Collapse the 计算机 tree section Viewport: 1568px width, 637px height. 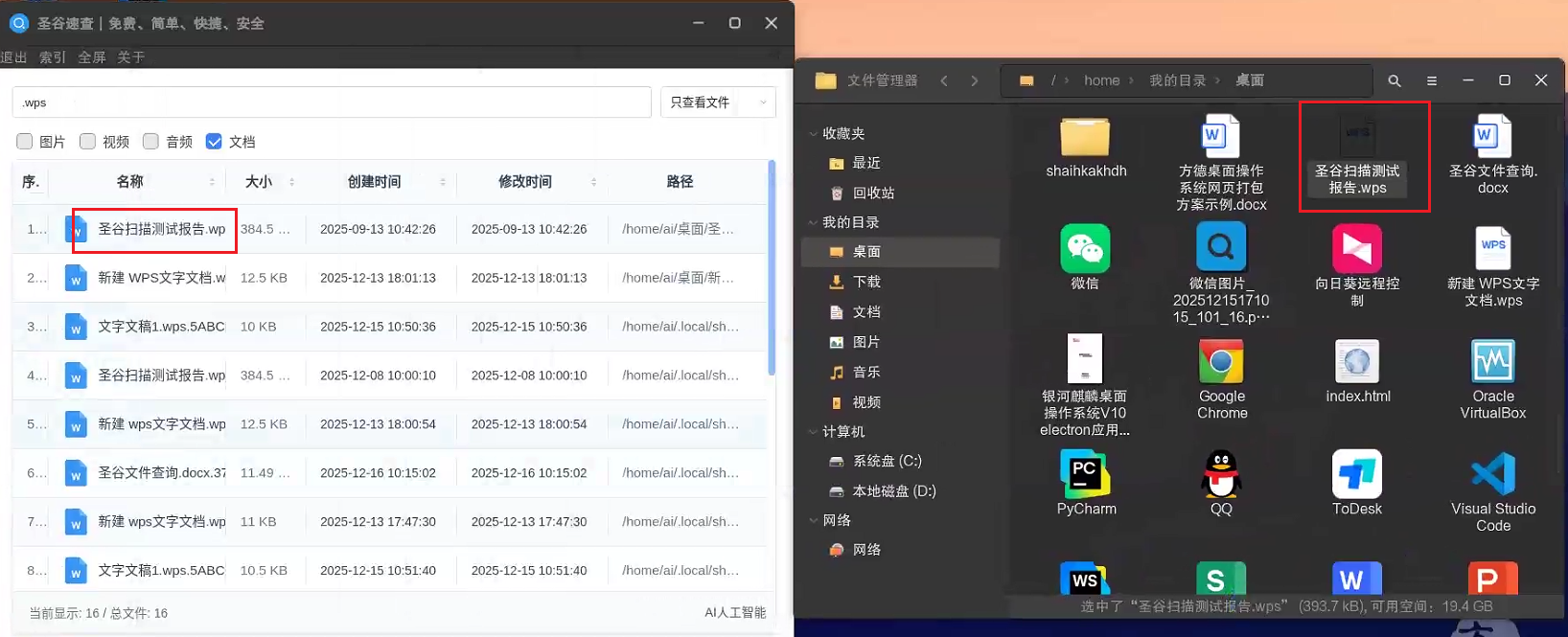(814, 432)
